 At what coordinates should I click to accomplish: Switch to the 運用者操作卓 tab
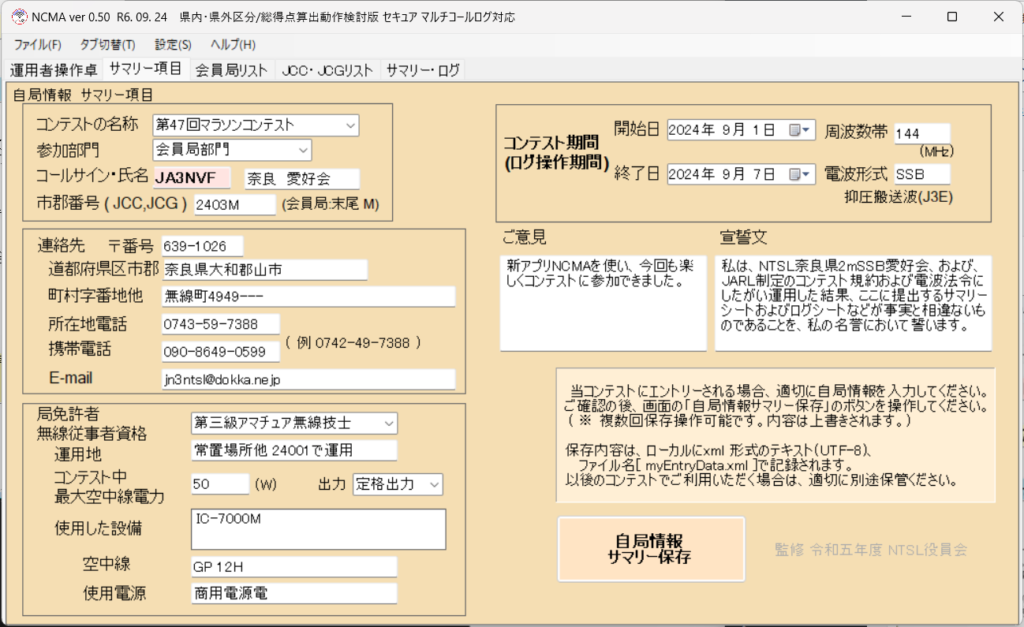(53, 70)
